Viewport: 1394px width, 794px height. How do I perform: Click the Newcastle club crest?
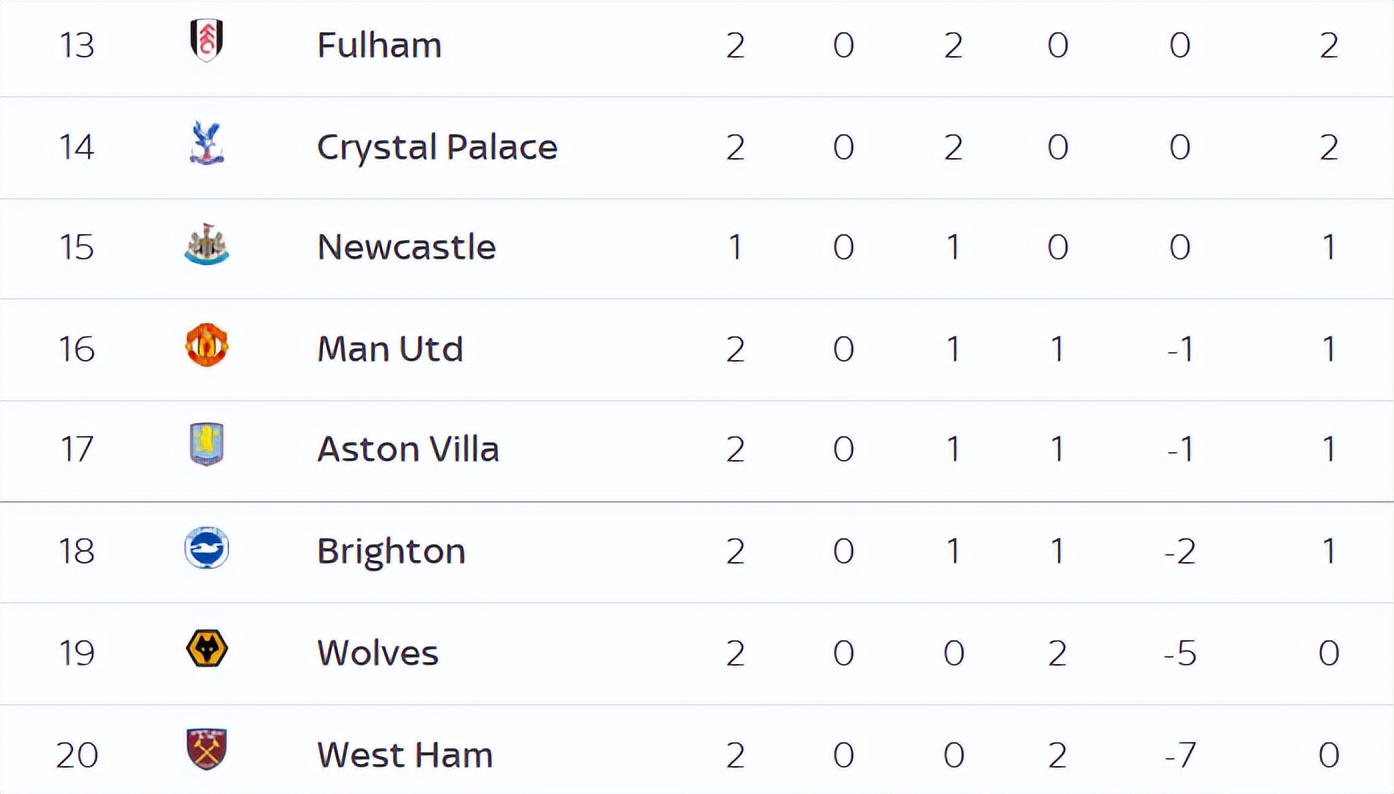(x=207, y=245)
